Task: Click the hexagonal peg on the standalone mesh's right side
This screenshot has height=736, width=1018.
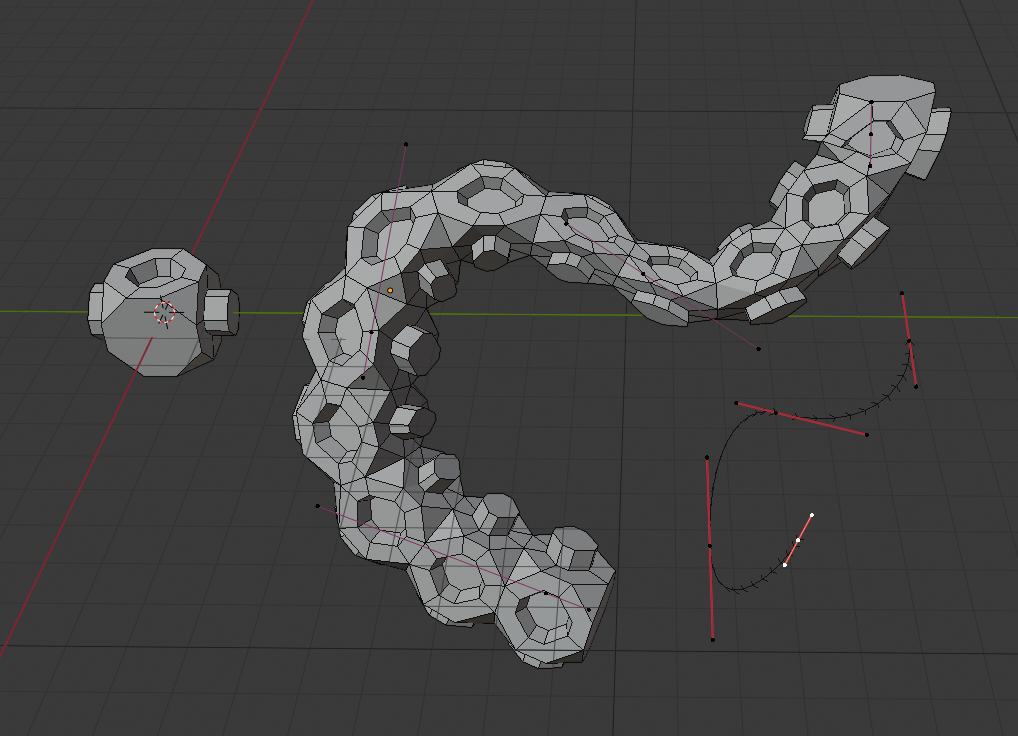Action: [221, 312]
